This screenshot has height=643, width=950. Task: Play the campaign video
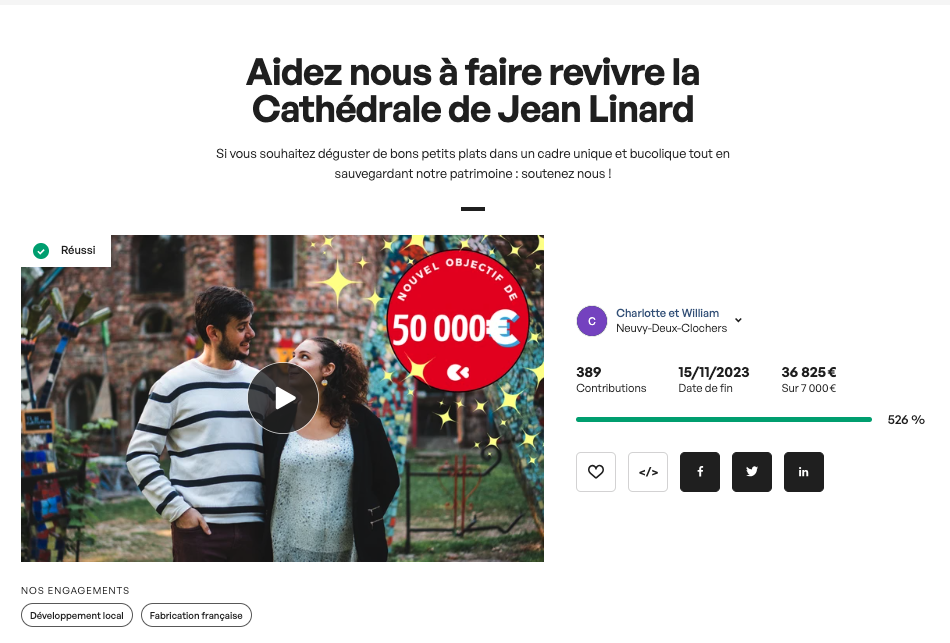click(x=283, y=398)
